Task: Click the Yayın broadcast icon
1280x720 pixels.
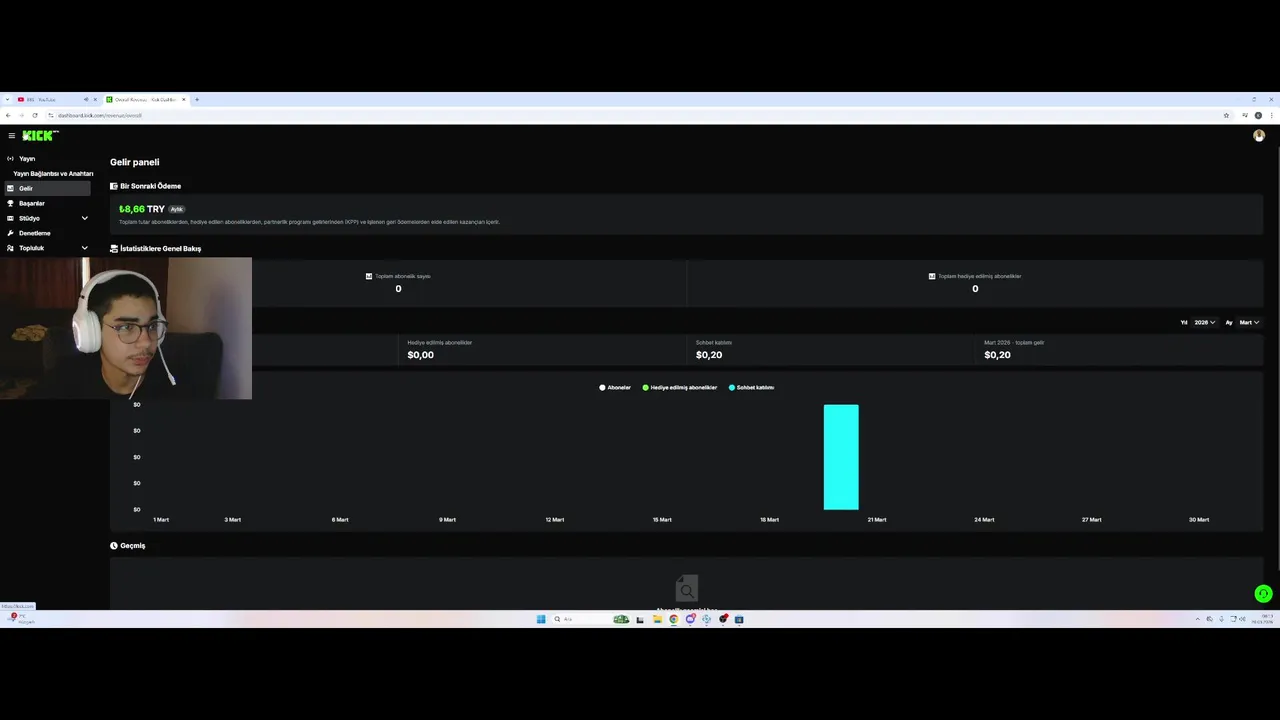Action: point(10,158)
